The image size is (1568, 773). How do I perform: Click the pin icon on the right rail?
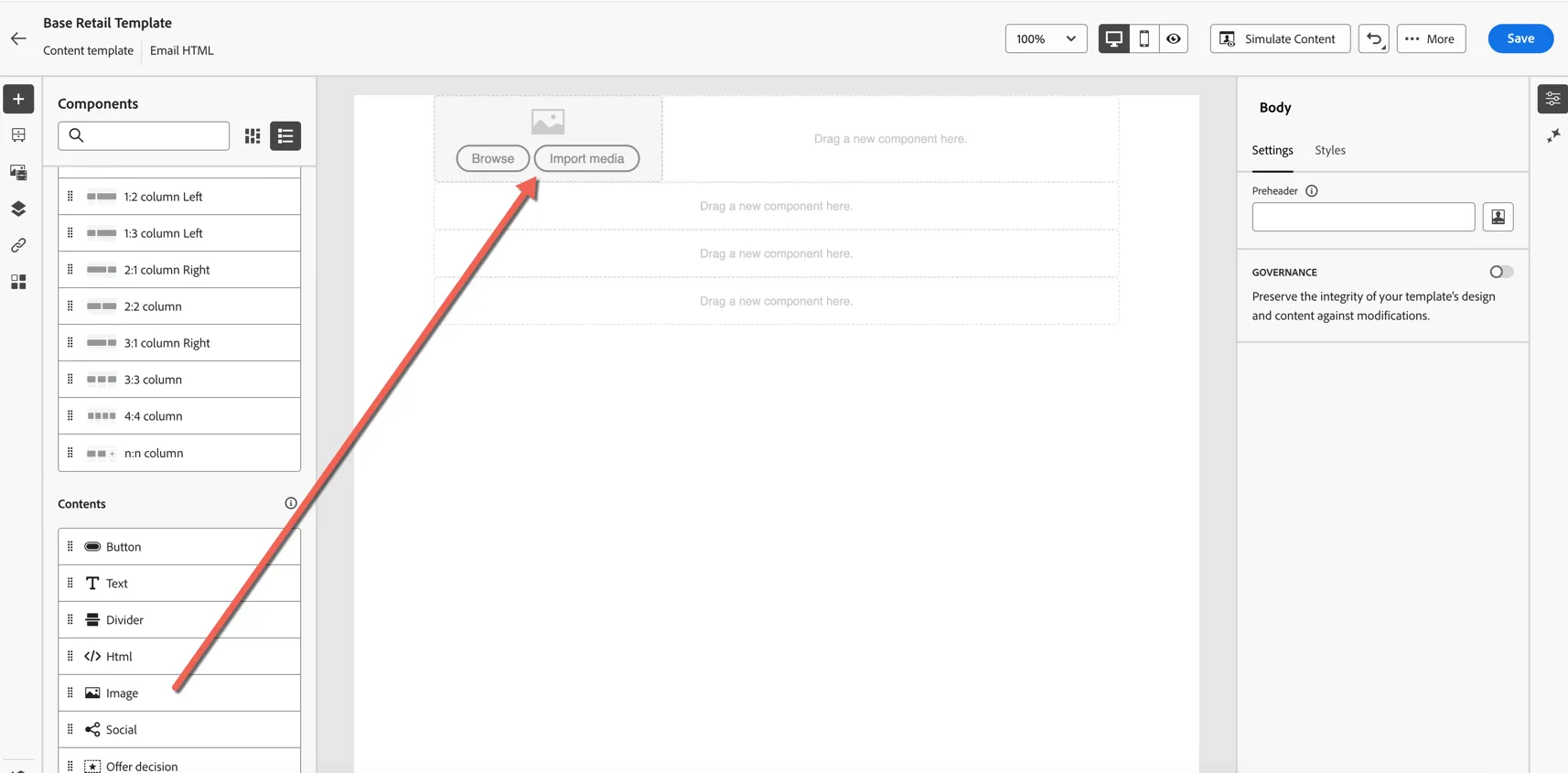coord(1552,136)
